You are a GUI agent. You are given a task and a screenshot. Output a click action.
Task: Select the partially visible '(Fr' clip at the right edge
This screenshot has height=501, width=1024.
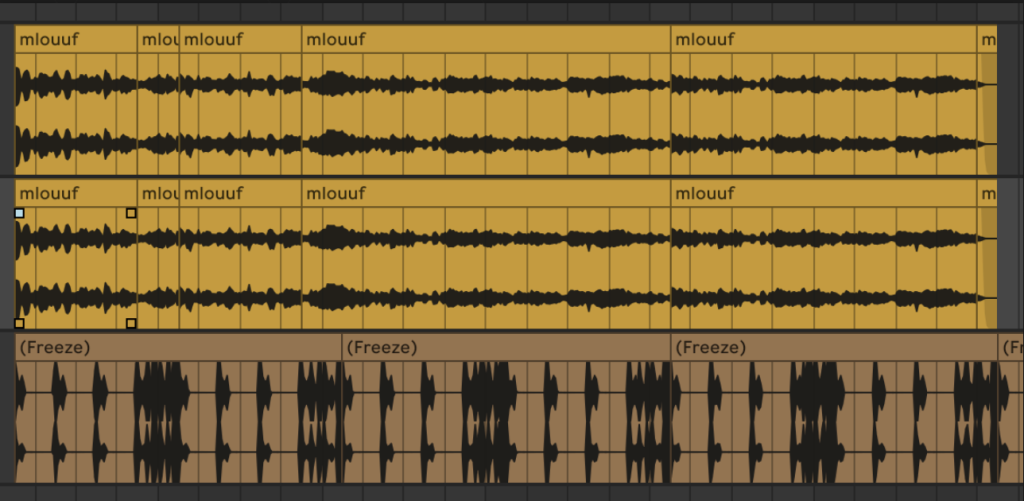click(1011, 348)
